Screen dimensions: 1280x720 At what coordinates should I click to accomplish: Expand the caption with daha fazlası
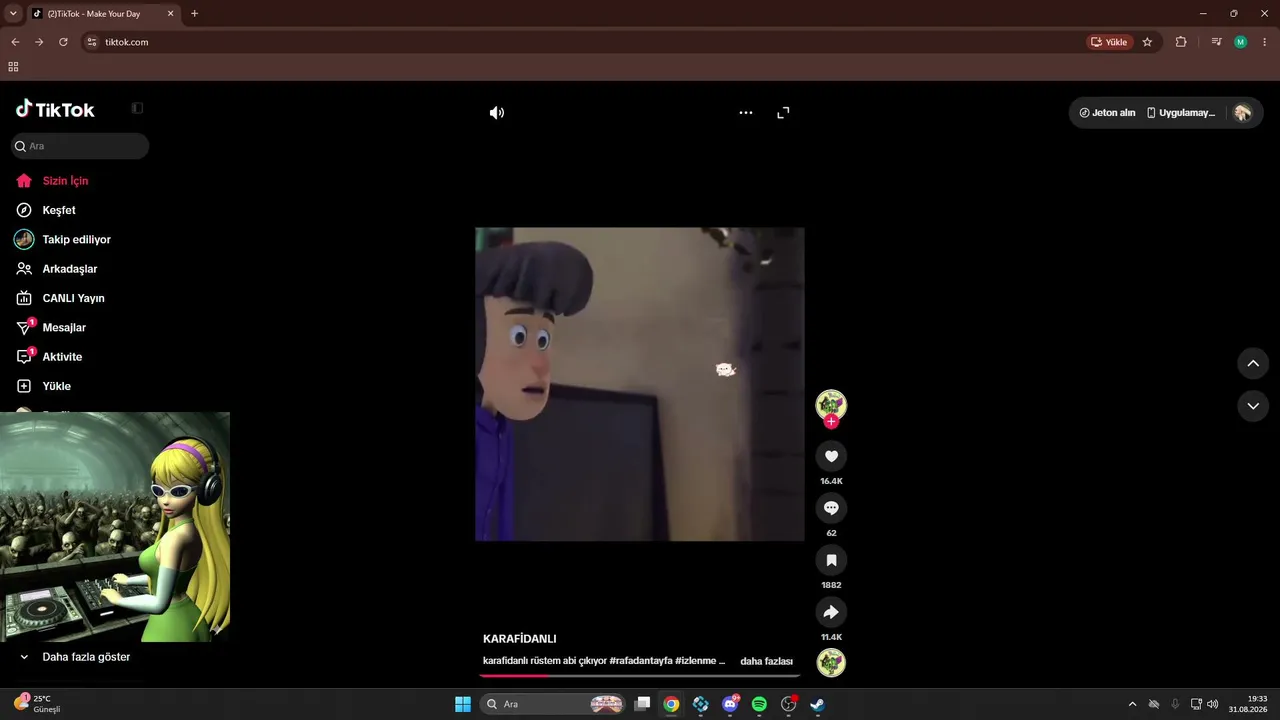766,662
